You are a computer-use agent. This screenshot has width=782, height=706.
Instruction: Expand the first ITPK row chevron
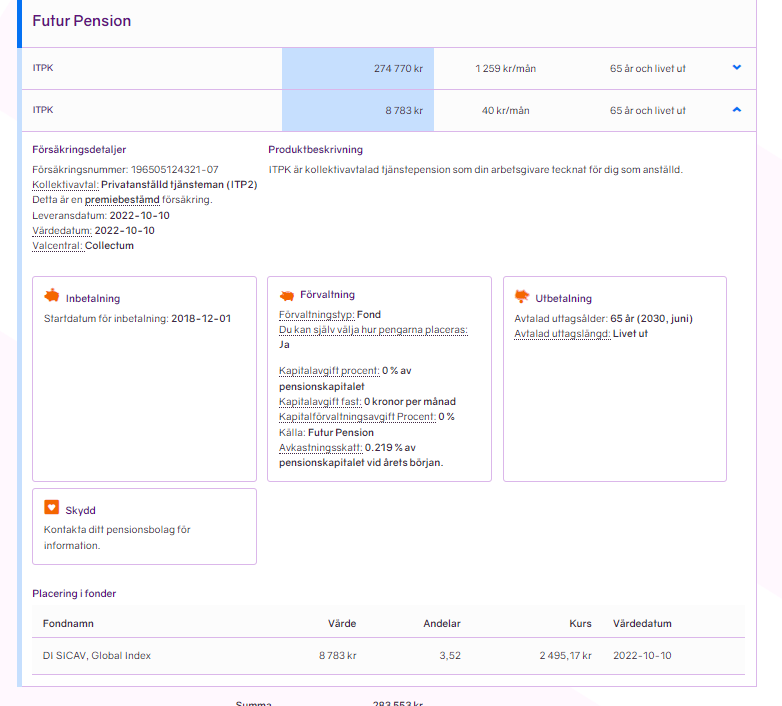coord(737,68)
